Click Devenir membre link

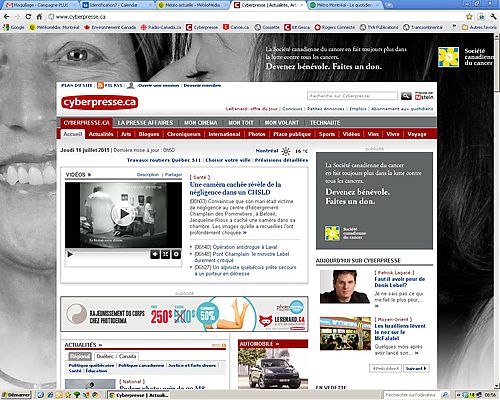pyautogui.click(x=202, y=86)
